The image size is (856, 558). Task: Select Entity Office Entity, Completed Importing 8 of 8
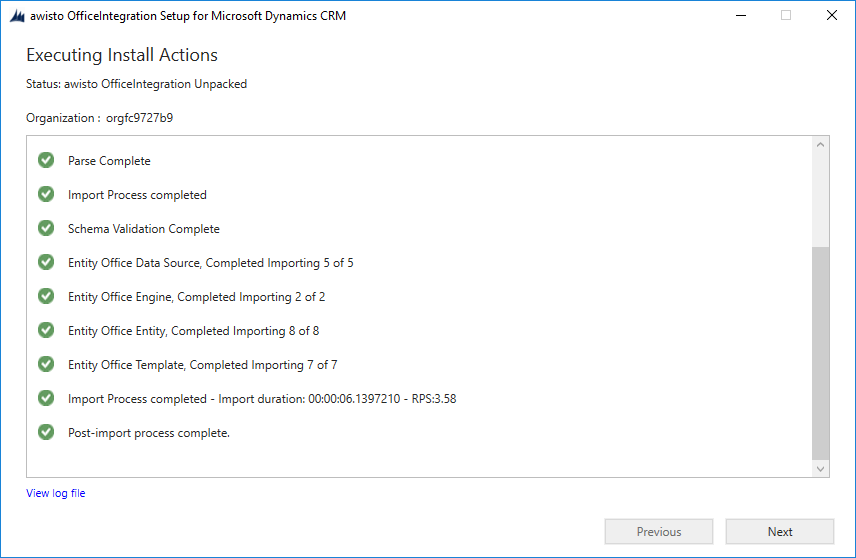pyautogui.click(x=193, y=331)
